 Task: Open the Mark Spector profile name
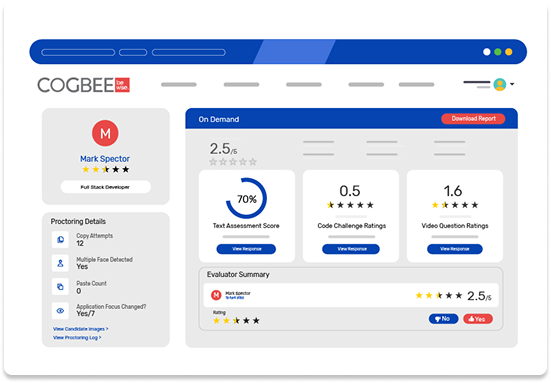pos(105,159)
